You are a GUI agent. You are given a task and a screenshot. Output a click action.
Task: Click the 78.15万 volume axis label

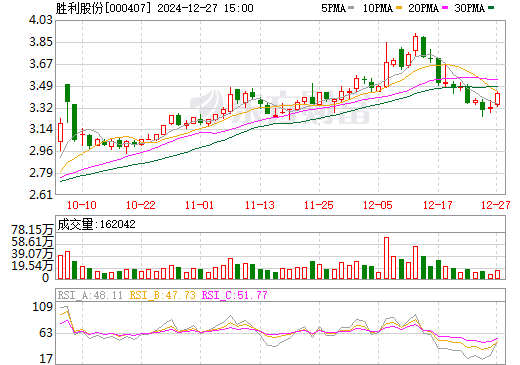tap(32, 230)
